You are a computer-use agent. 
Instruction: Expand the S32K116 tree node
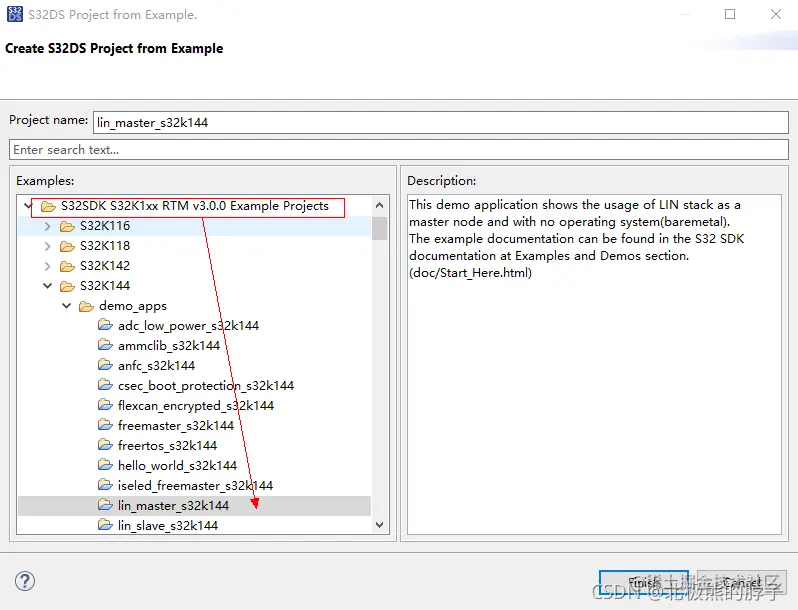click(x=47, y=226)
